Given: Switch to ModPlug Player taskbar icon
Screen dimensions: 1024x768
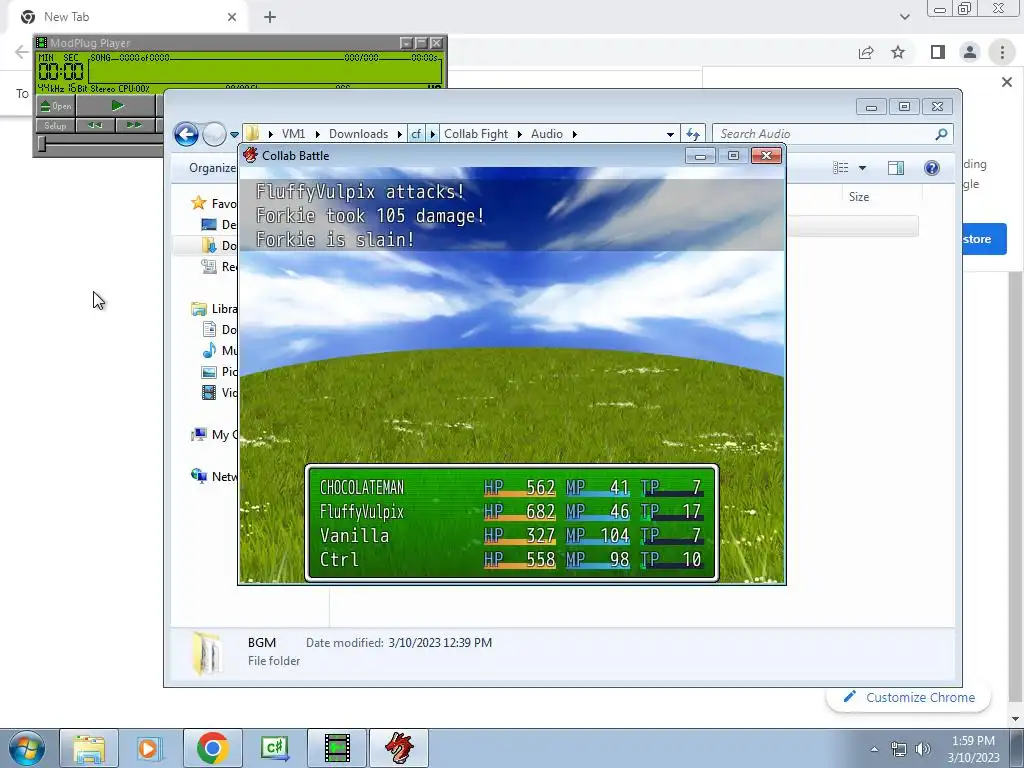Looking at the screenshot, I should point(337,748).
